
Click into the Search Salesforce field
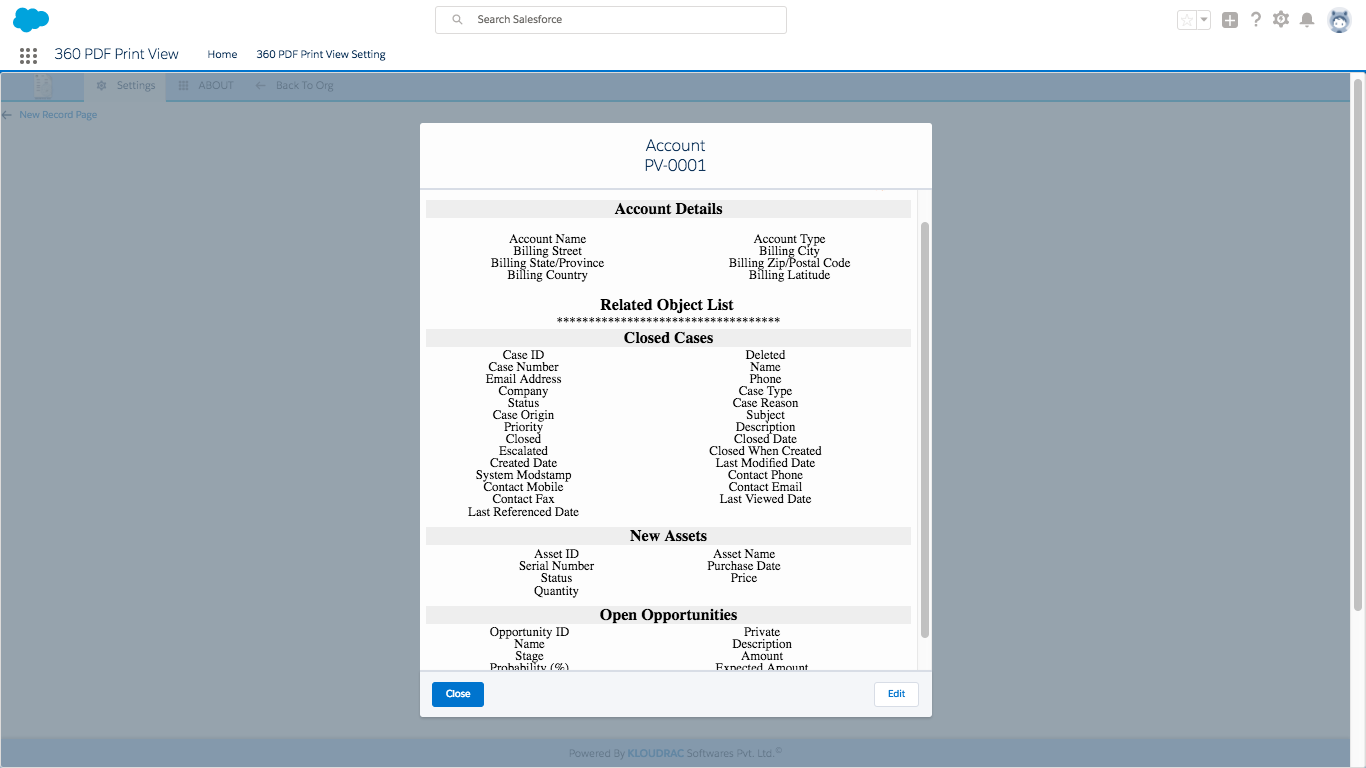pos(610,20)
